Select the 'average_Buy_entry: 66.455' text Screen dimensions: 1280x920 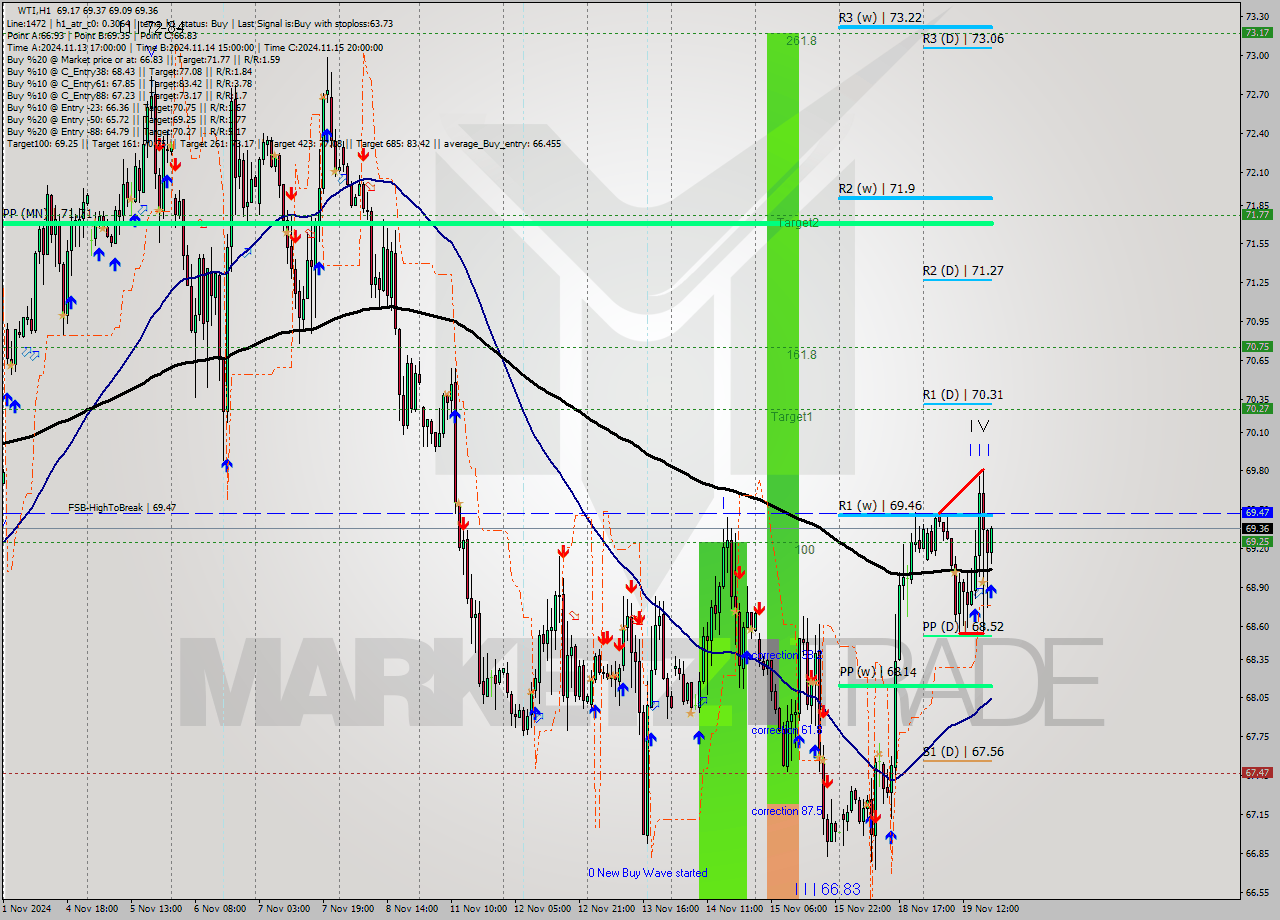click(x=501, y=143)
